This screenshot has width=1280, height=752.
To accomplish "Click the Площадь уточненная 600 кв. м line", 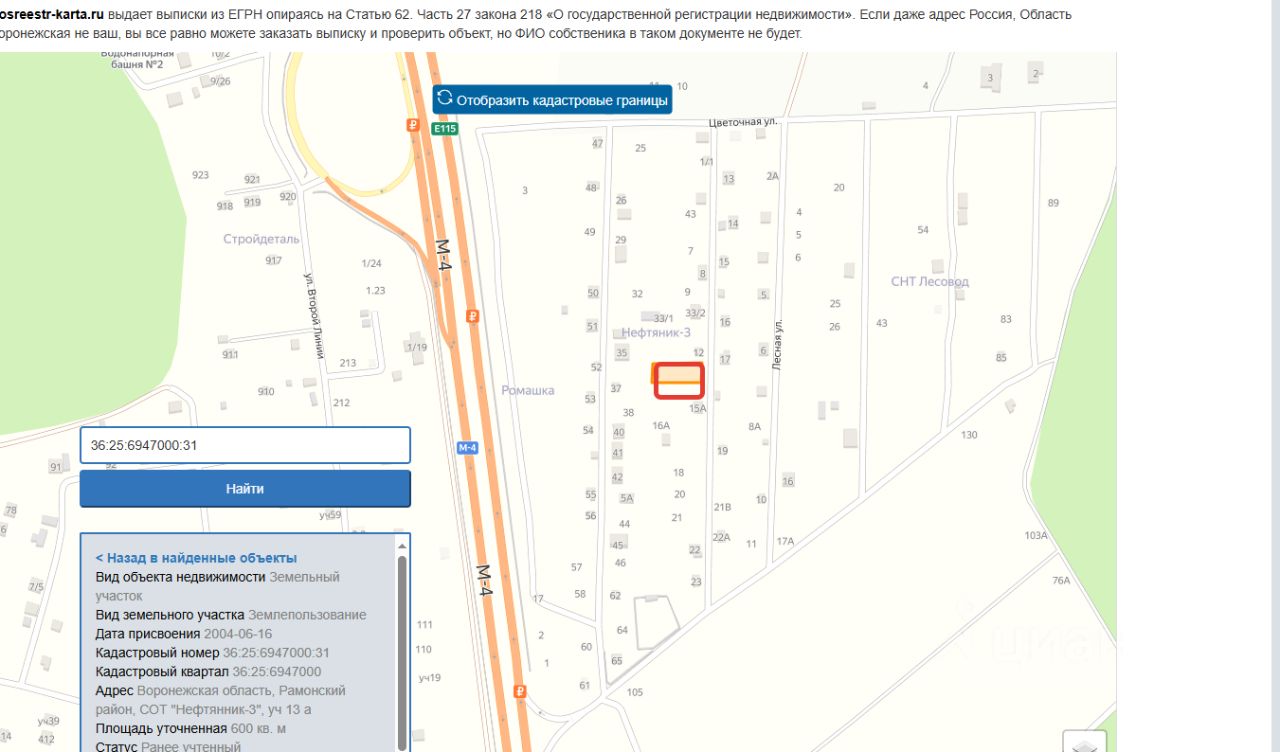I will [x=191, y=728].
